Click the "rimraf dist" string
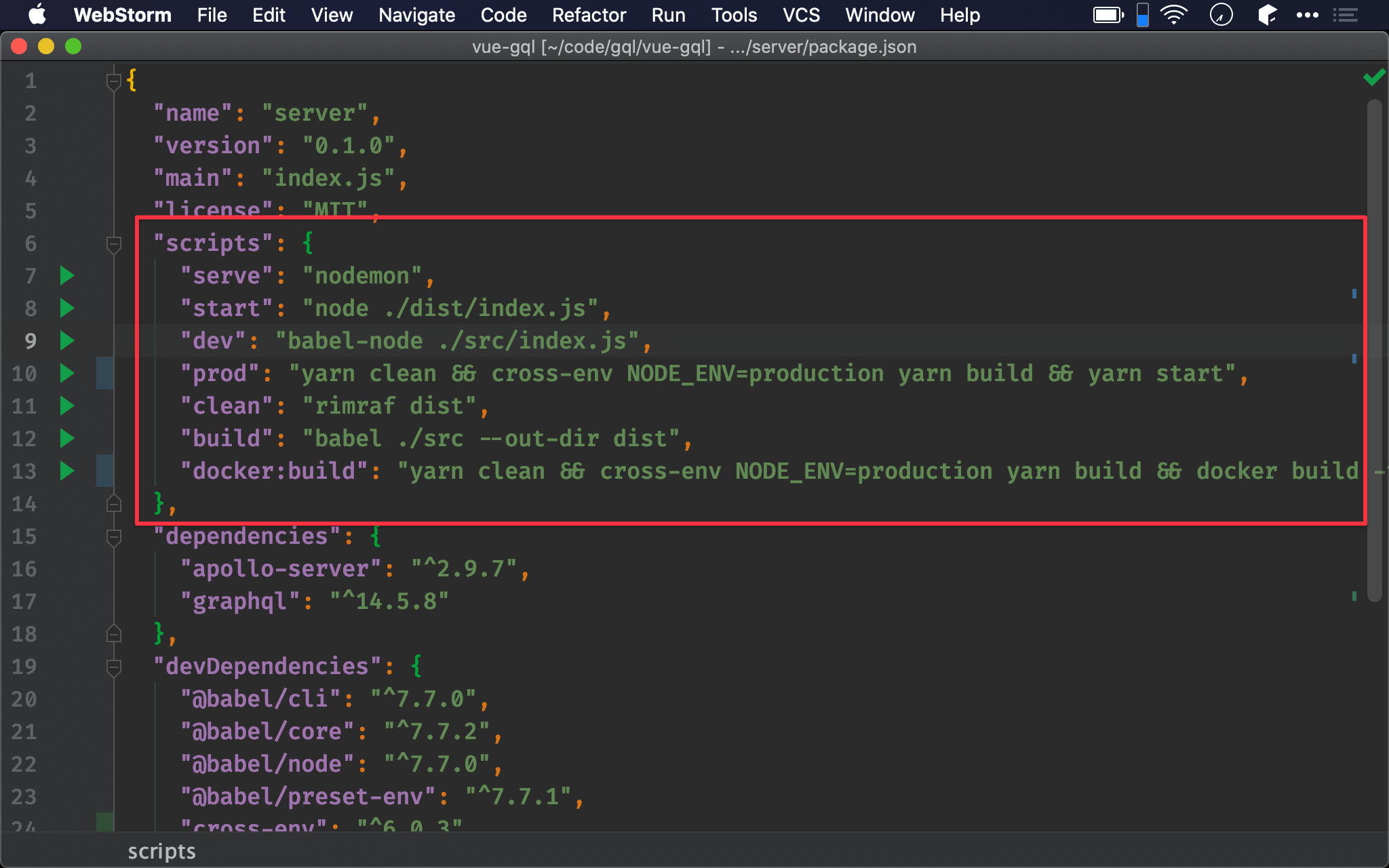This screenshot has width=1389, height=868. click(389, 406)
